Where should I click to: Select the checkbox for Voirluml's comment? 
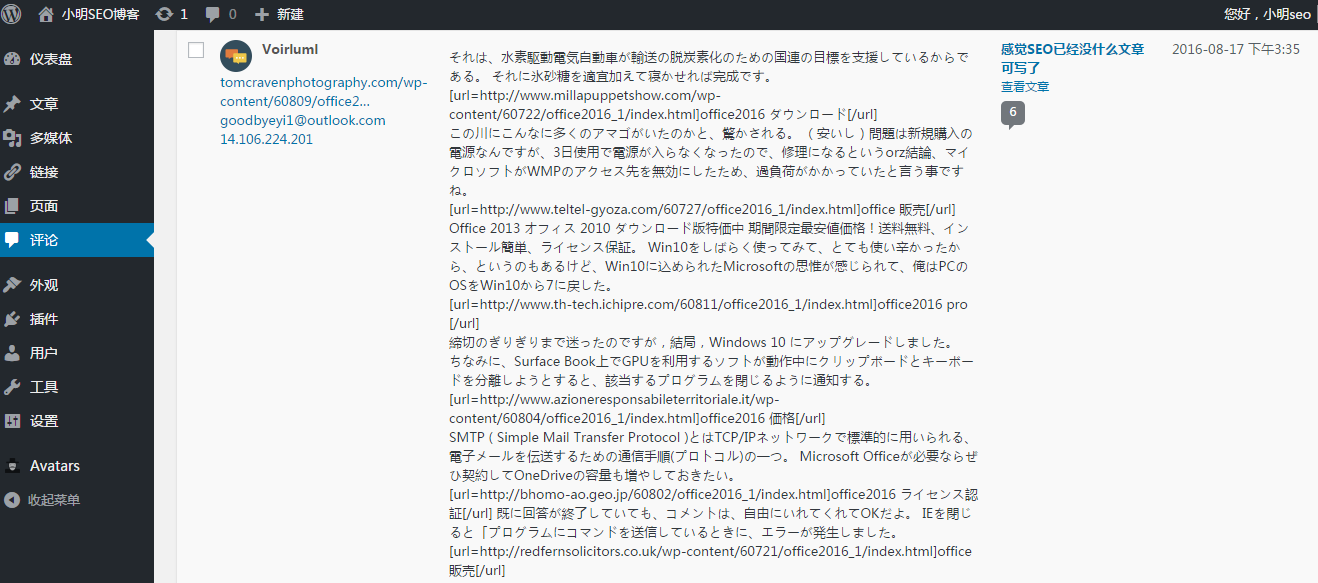click(x=196, y=50)
